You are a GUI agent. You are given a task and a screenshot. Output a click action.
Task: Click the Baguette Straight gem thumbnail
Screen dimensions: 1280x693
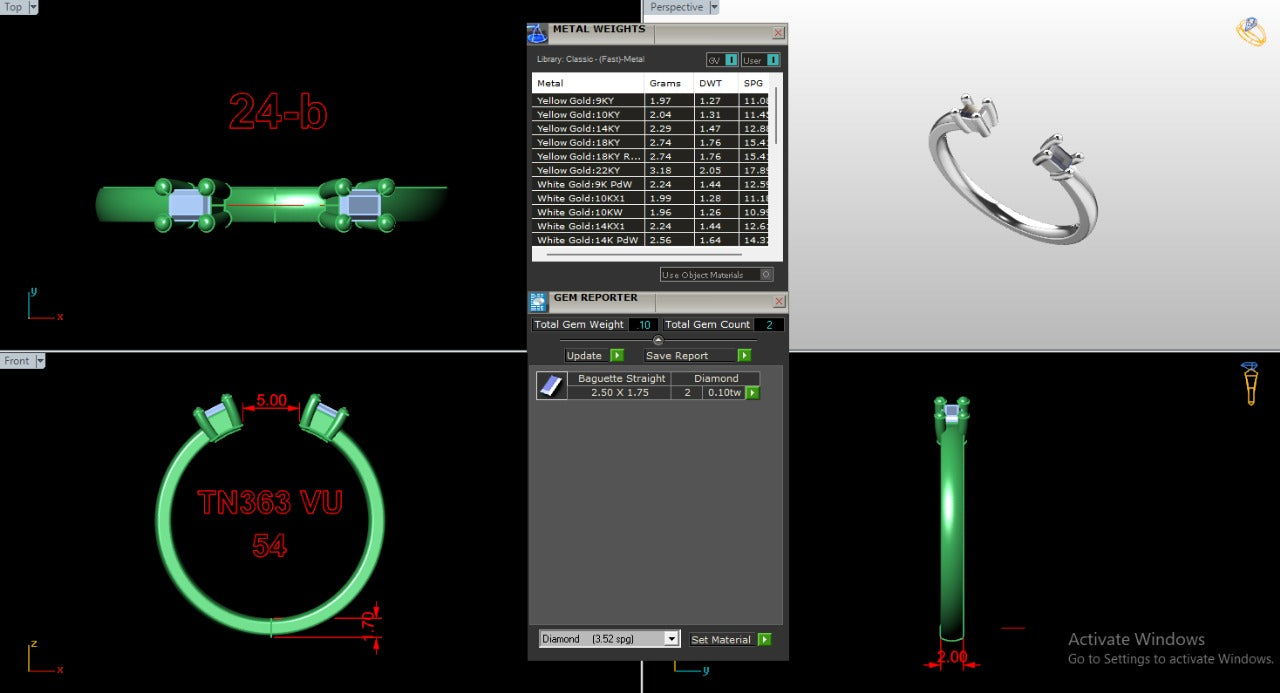pos(552,386)
